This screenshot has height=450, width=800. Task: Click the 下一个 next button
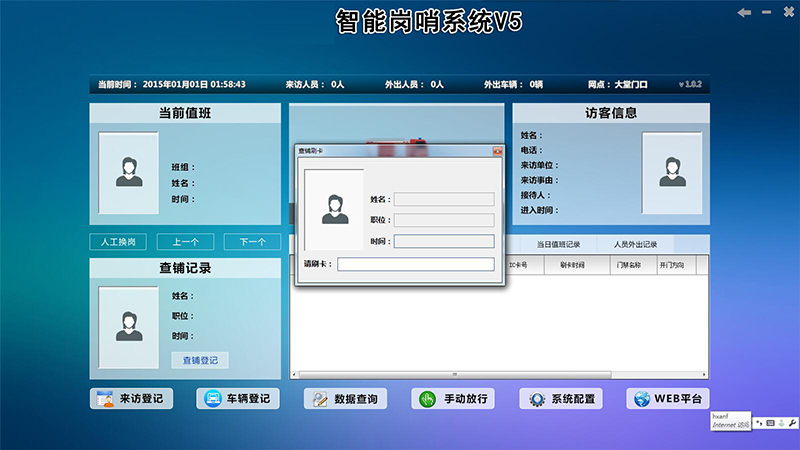point(252,242)
